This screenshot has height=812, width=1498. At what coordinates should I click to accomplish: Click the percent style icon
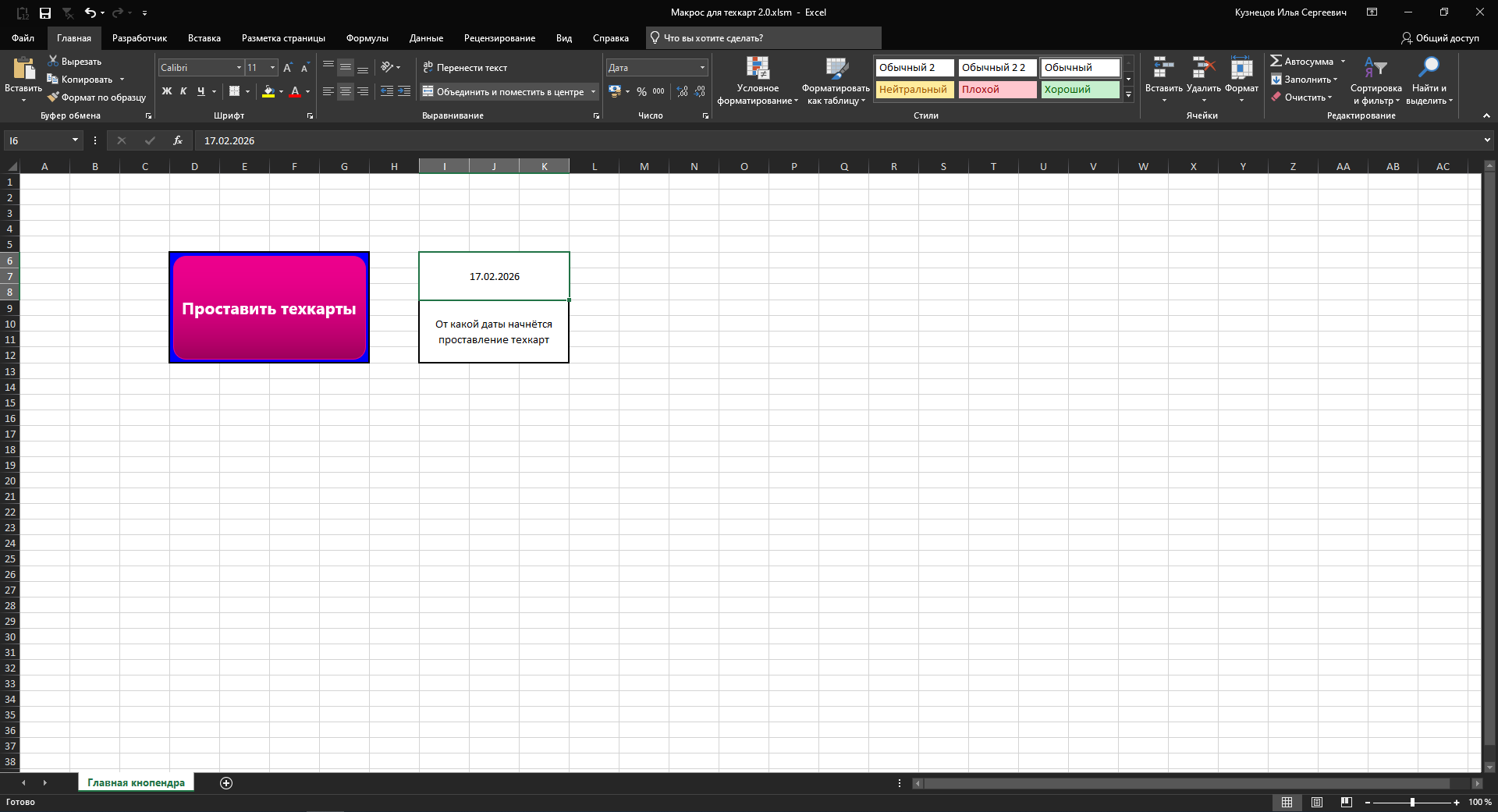(x=641, y=91)
